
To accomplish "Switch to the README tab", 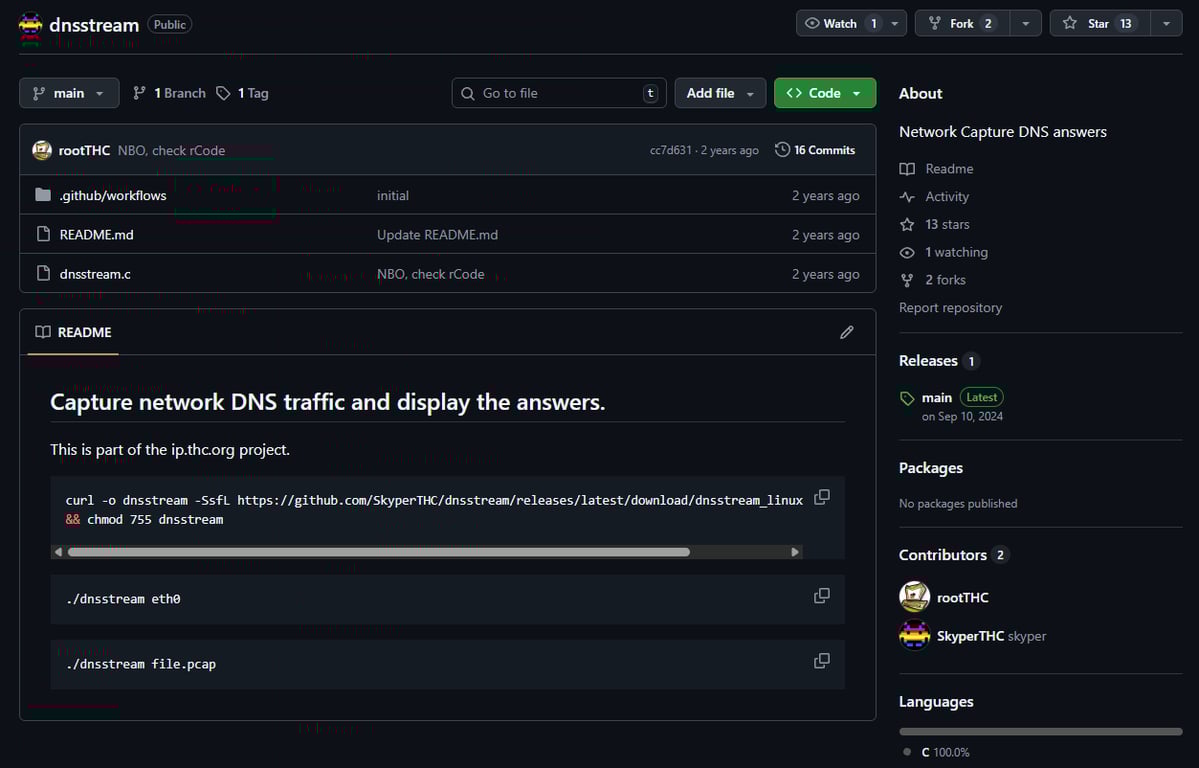I will (x=72, y=332).
